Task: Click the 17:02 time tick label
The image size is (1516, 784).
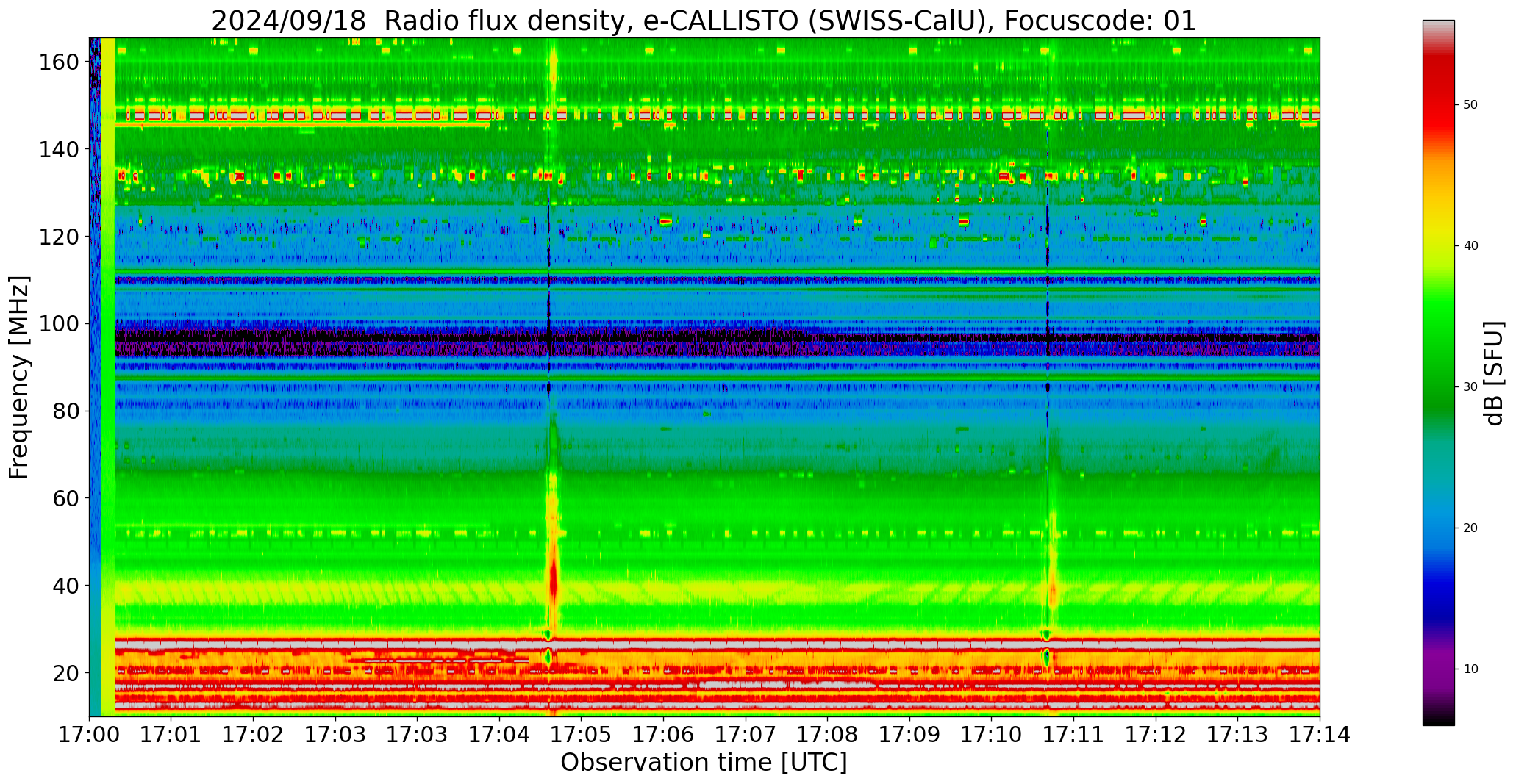Action: (254, 735)
